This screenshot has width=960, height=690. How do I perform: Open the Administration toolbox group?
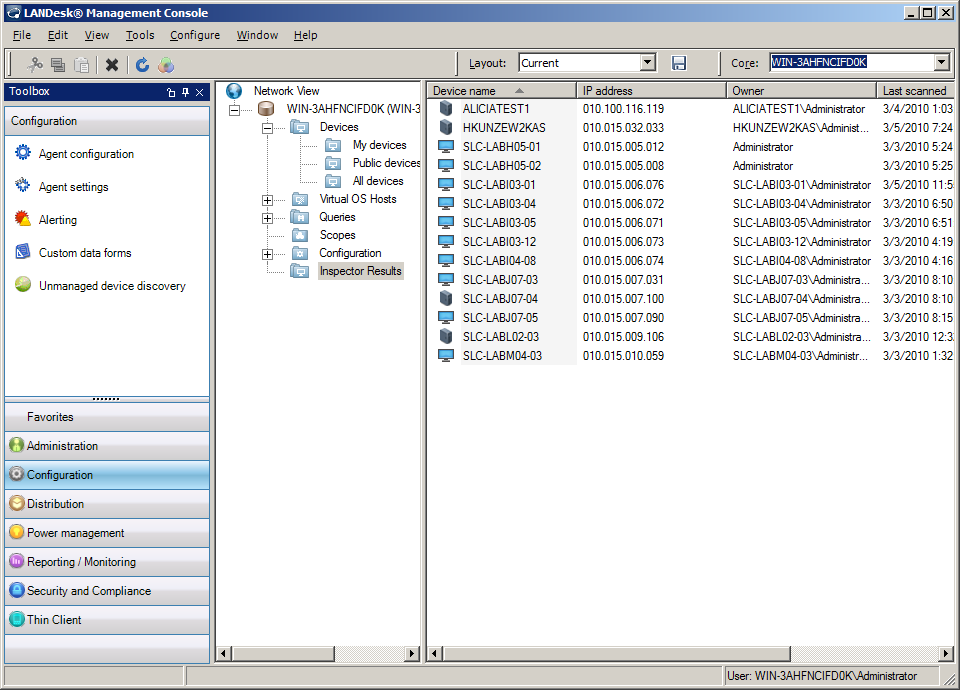pos(107,446)
